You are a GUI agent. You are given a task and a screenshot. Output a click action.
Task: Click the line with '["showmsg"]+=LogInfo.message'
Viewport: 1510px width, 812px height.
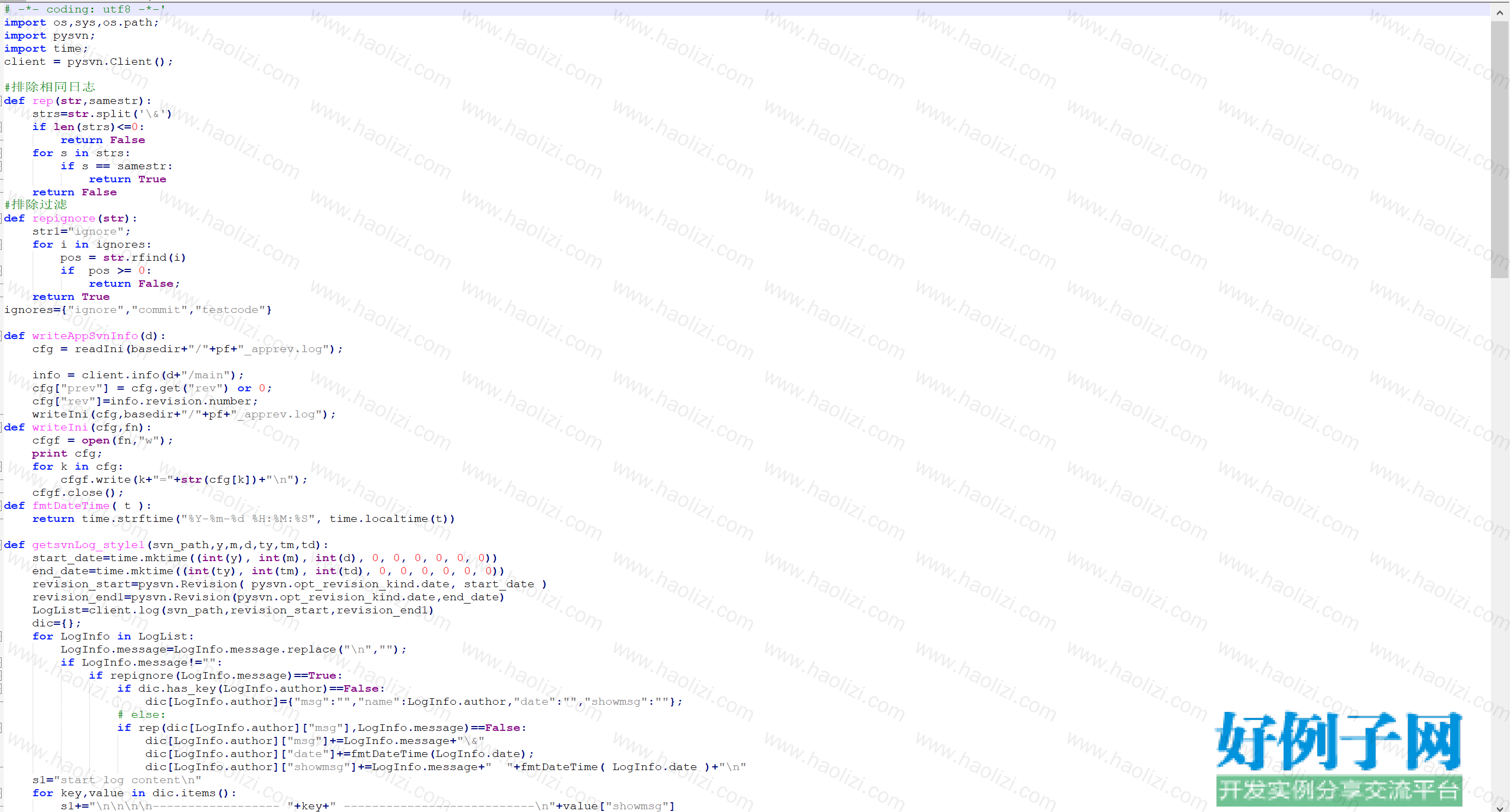click(445, 767)
